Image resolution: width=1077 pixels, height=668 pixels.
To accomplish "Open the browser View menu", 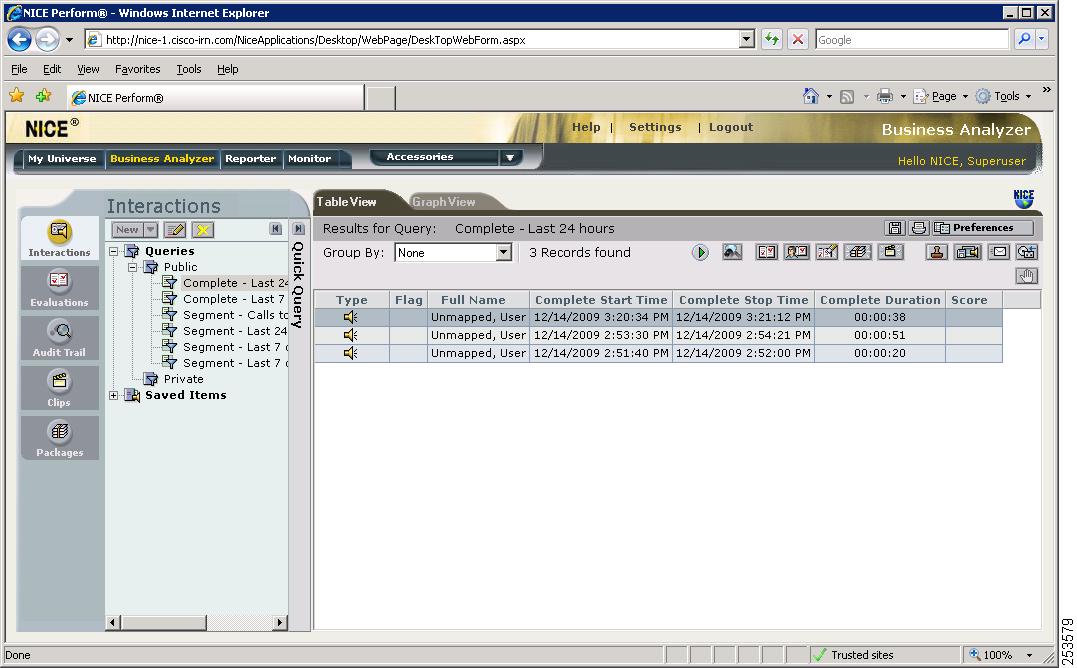I will (x=88, y=69).
